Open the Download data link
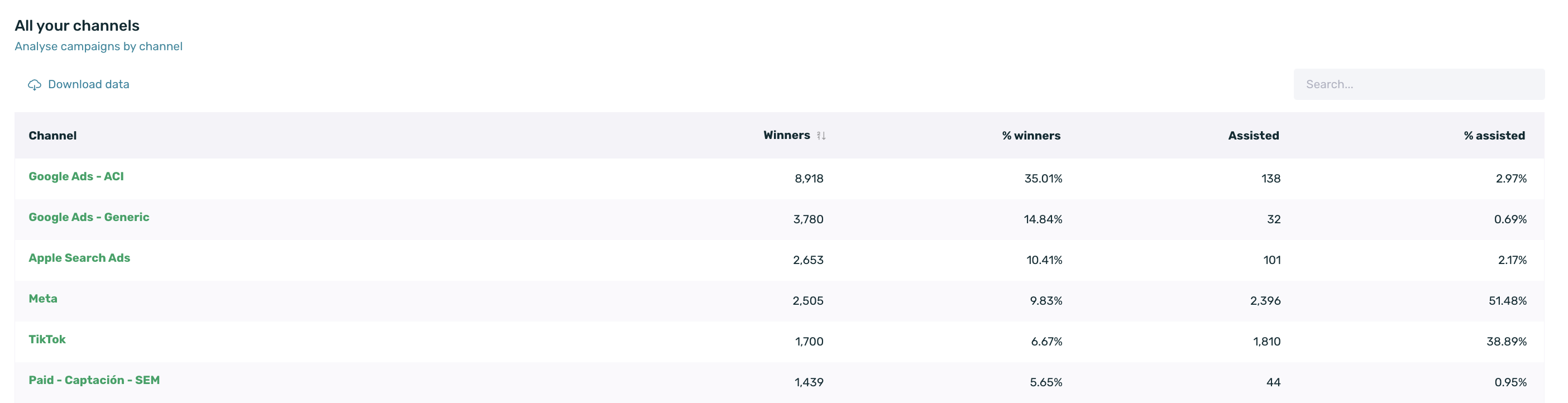The width and height of the screenshot is (1568, 403). (88, 84)
